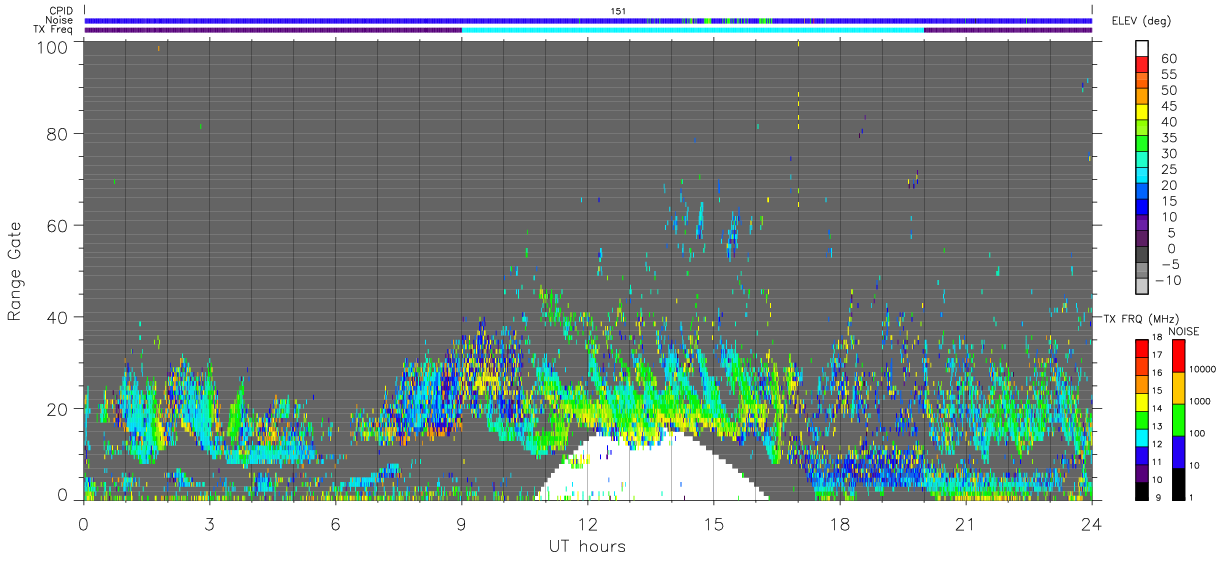Click the cyan section of the TX Freq strip
This screenshot has height=567, width=1228.
coord(692,30)
